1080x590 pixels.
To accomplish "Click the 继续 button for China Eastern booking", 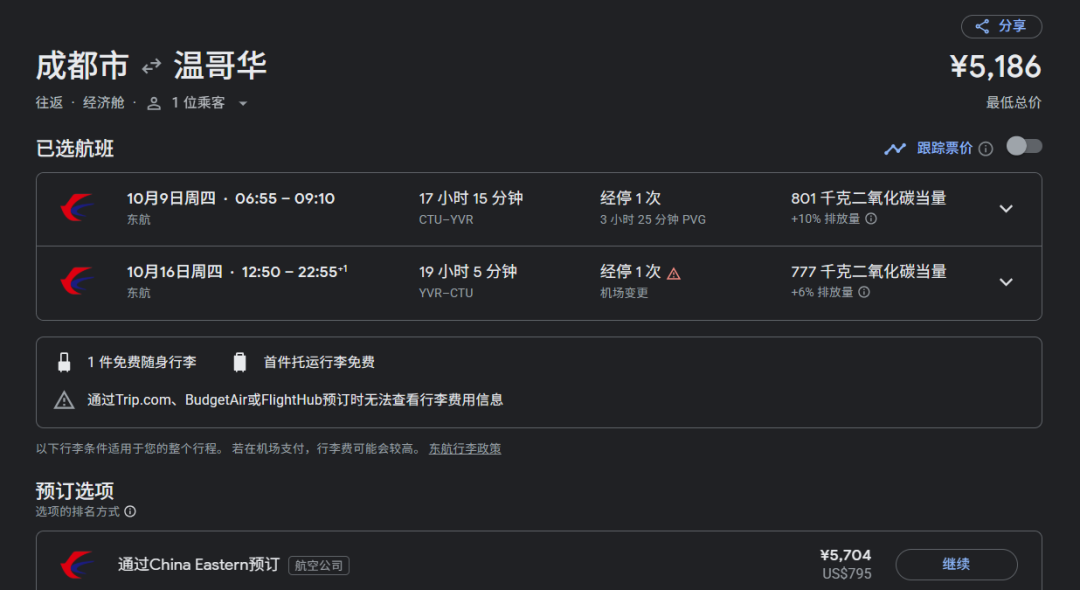I will tap(956, 564).
